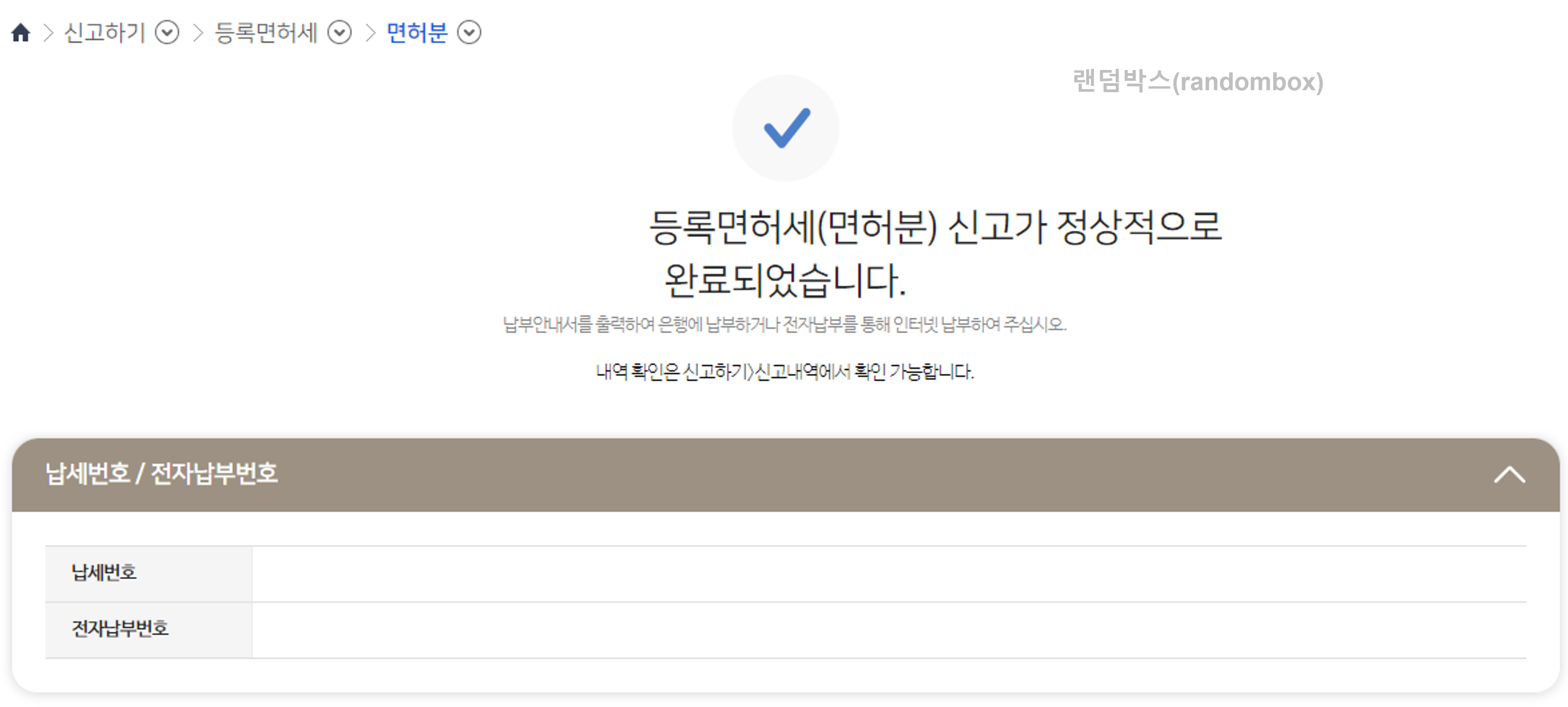This screenshot has height=707, width=1568.
Task: Click the empty 납세번호 value field
Action: 852,572
